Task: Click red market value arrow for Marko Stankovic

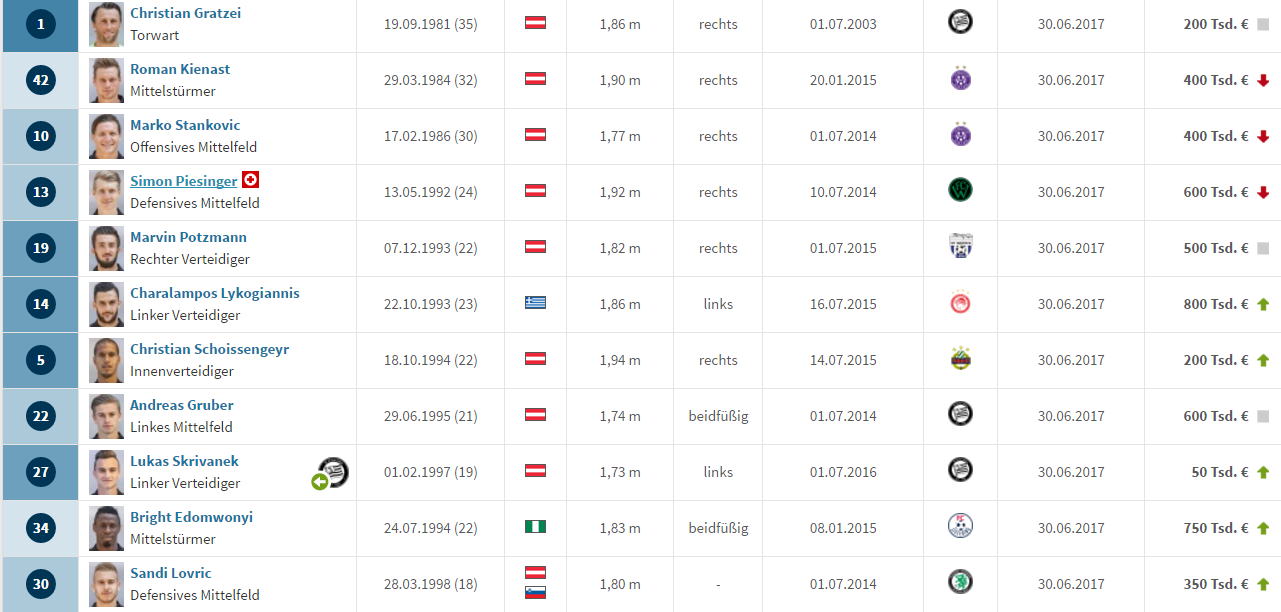Action: point(1263,136)
